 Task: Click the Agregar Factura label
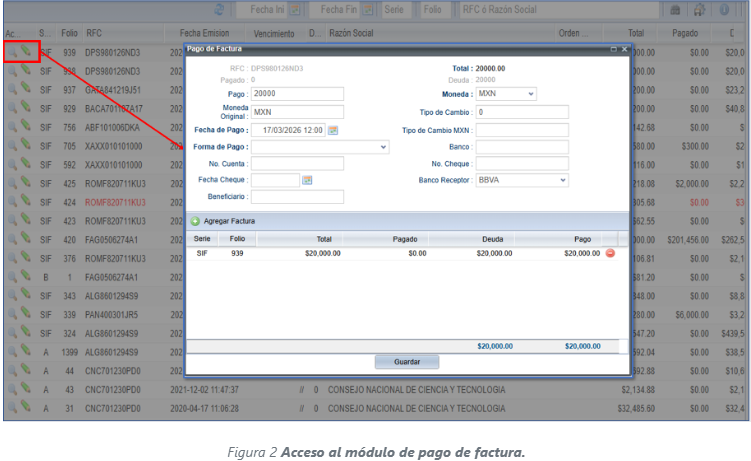(229, 219)
